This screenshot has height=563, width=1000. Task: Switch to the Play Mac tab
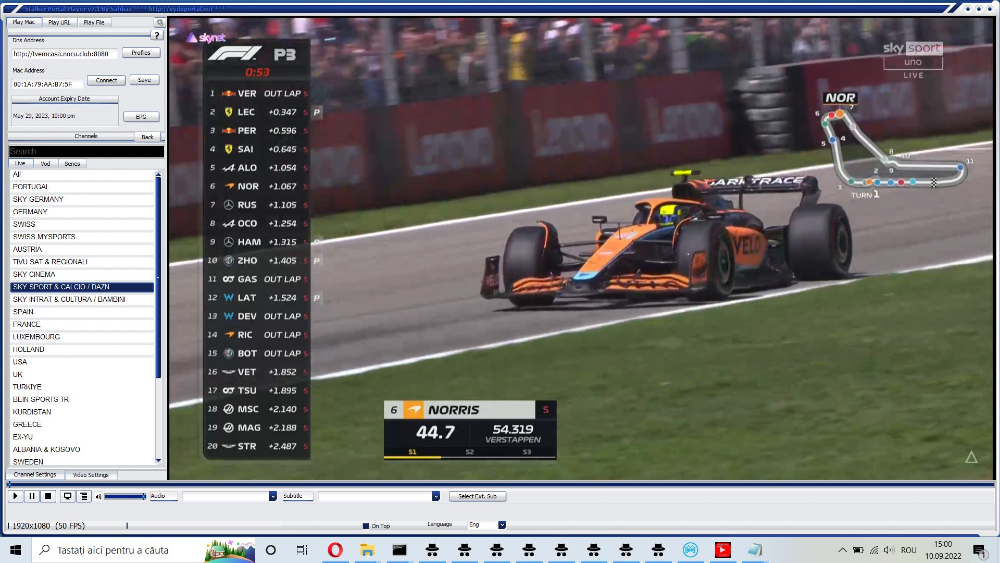[x=24, y=22]
